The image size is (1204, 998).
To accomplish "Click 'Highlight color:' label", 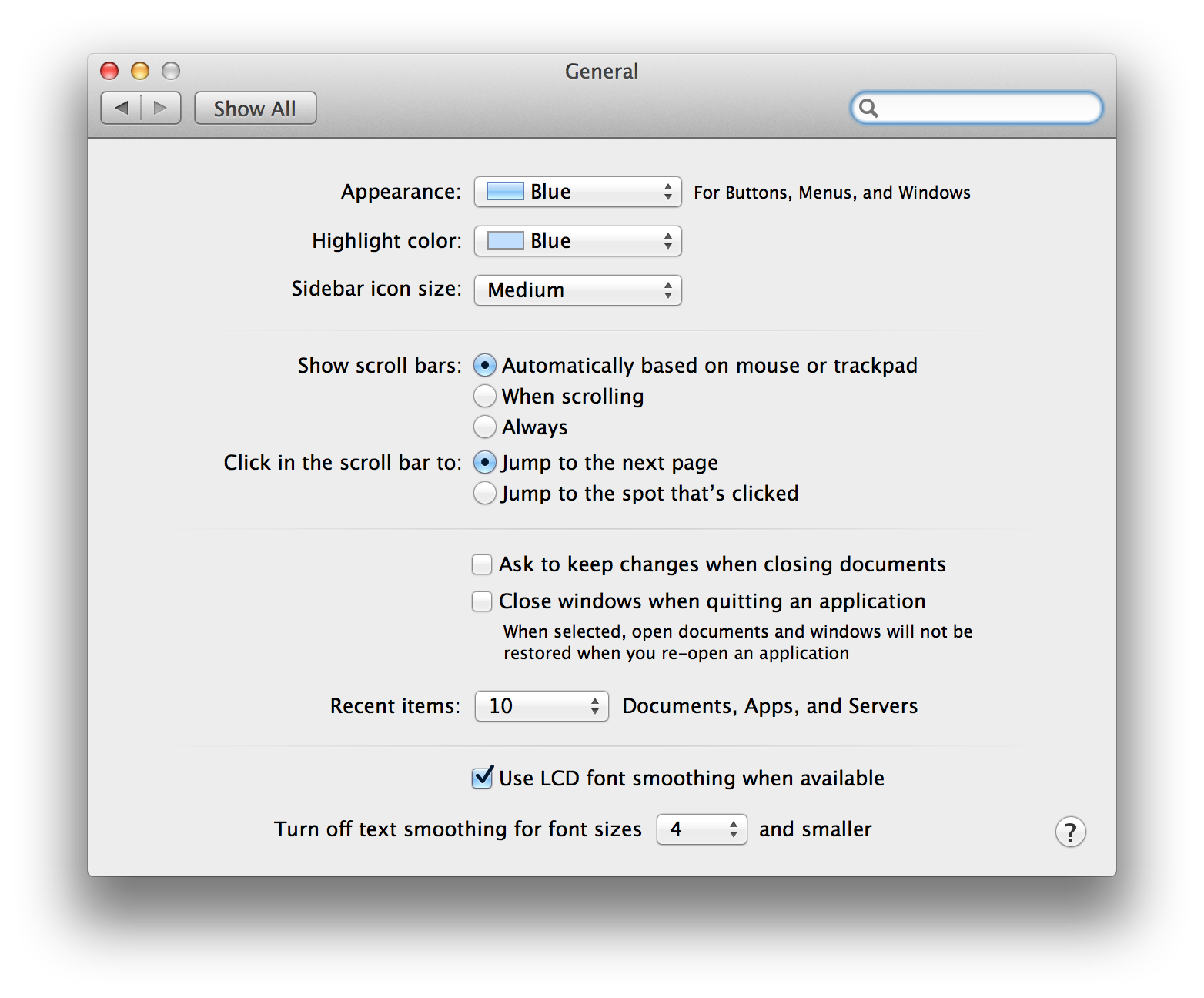I will pos(386,241).
